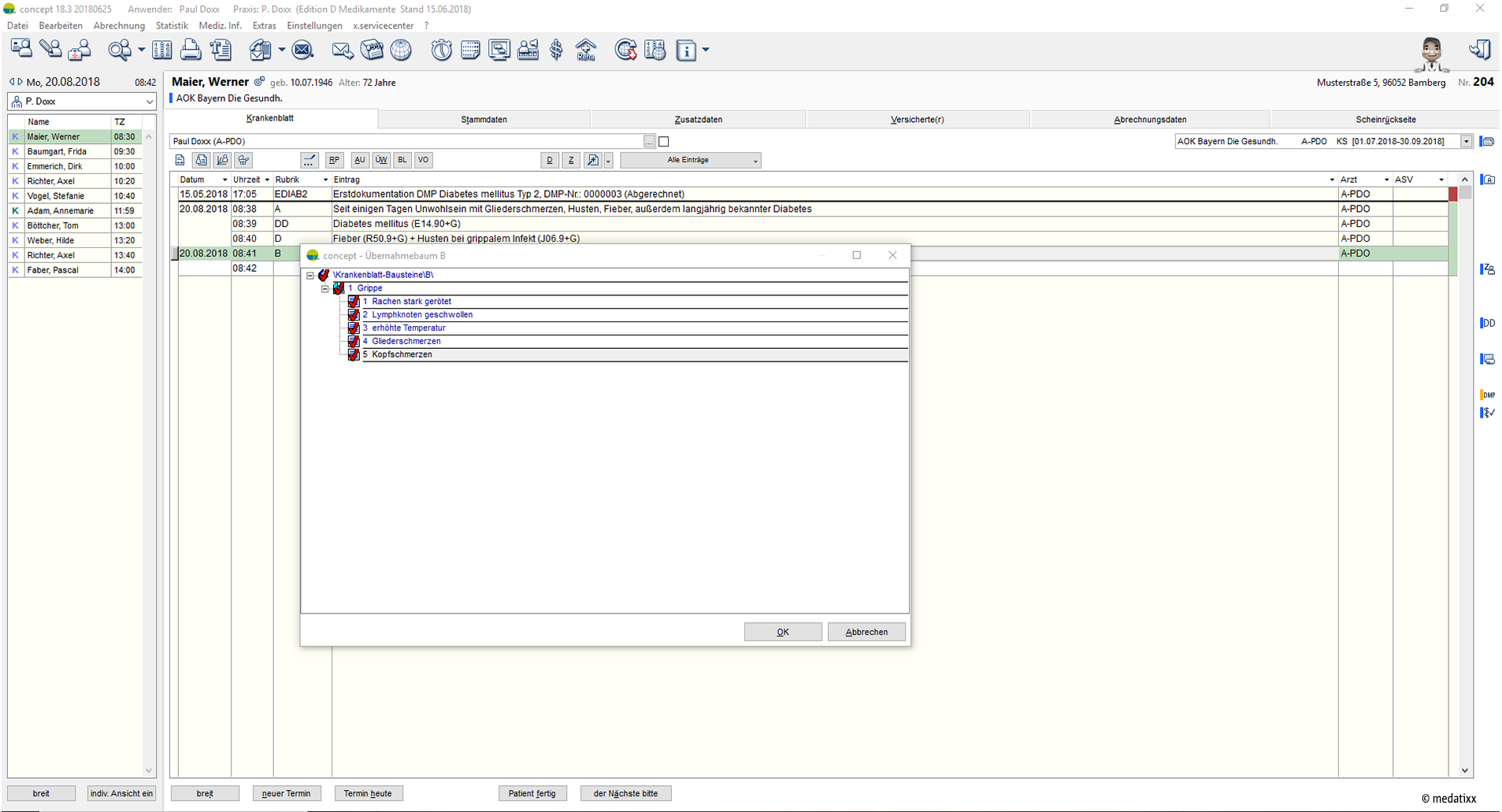Open the patient search magnifier icon
The width and height of the screenshot is (1502, 812).
click(x=120, y=50)
